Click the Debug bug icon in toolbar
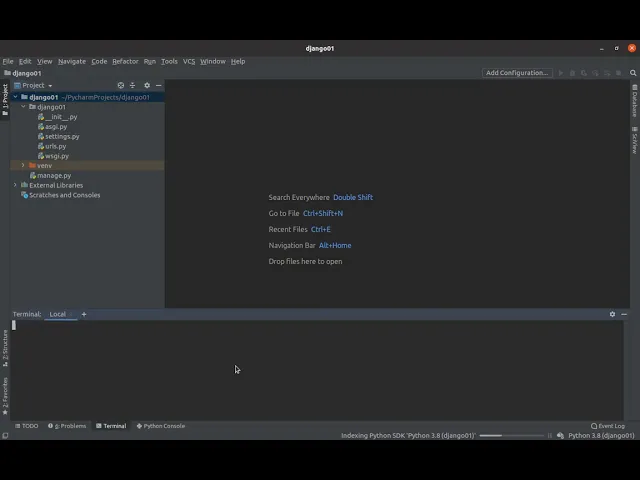This screenshot has height=480, width=640. tap(572, 73)
